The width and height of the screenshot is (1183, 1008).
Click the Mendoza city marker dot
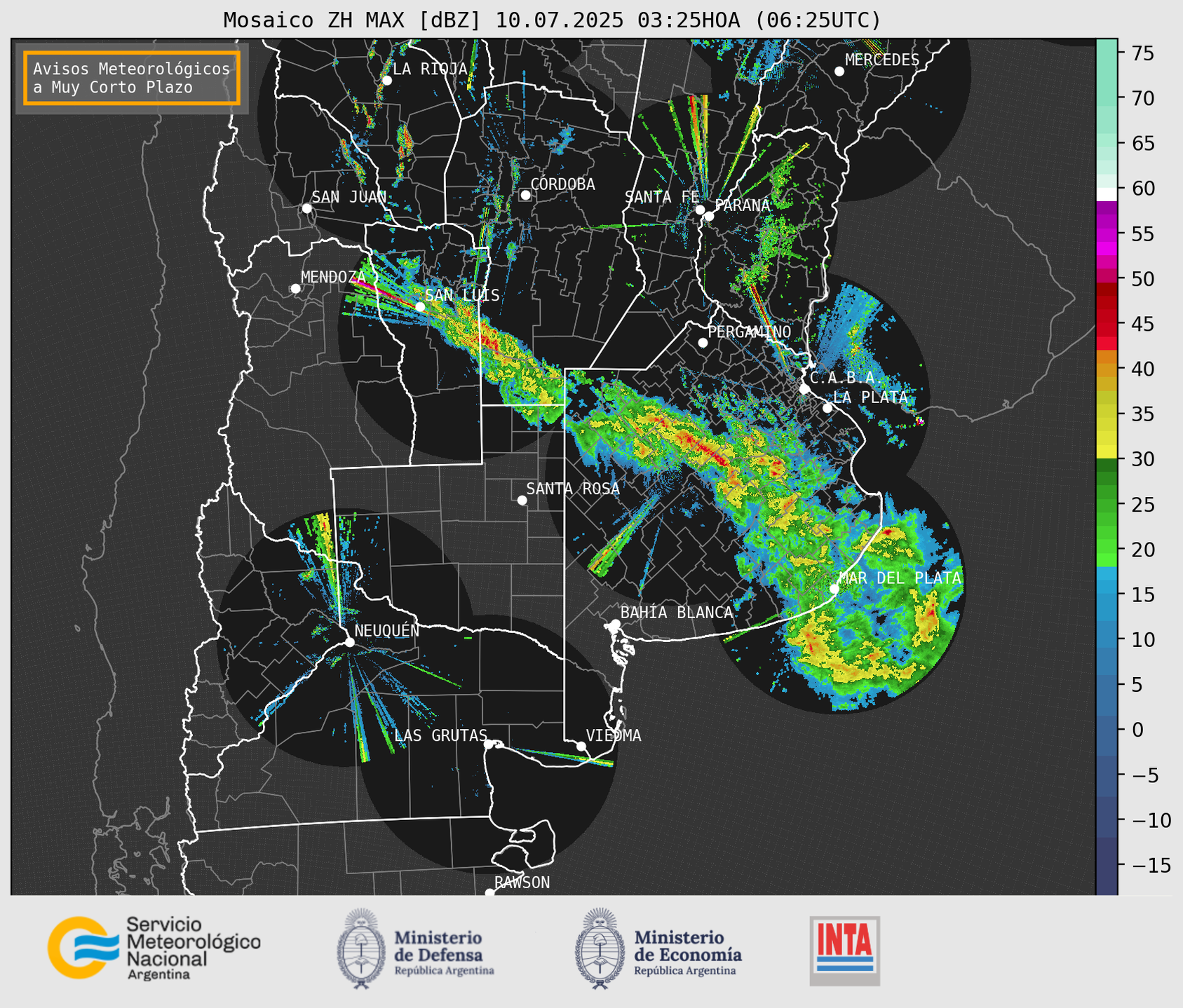[295, 288]
